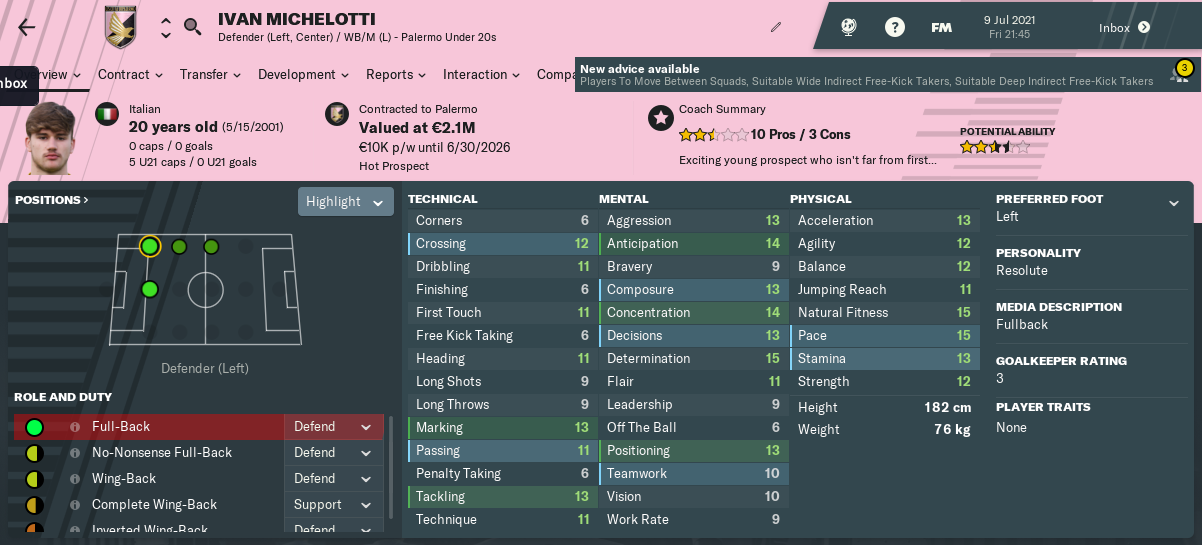Screen dimensions: 1202x545
Task: Select the left defender position dot
Action: pyautogui.click(x=149, y=246)
